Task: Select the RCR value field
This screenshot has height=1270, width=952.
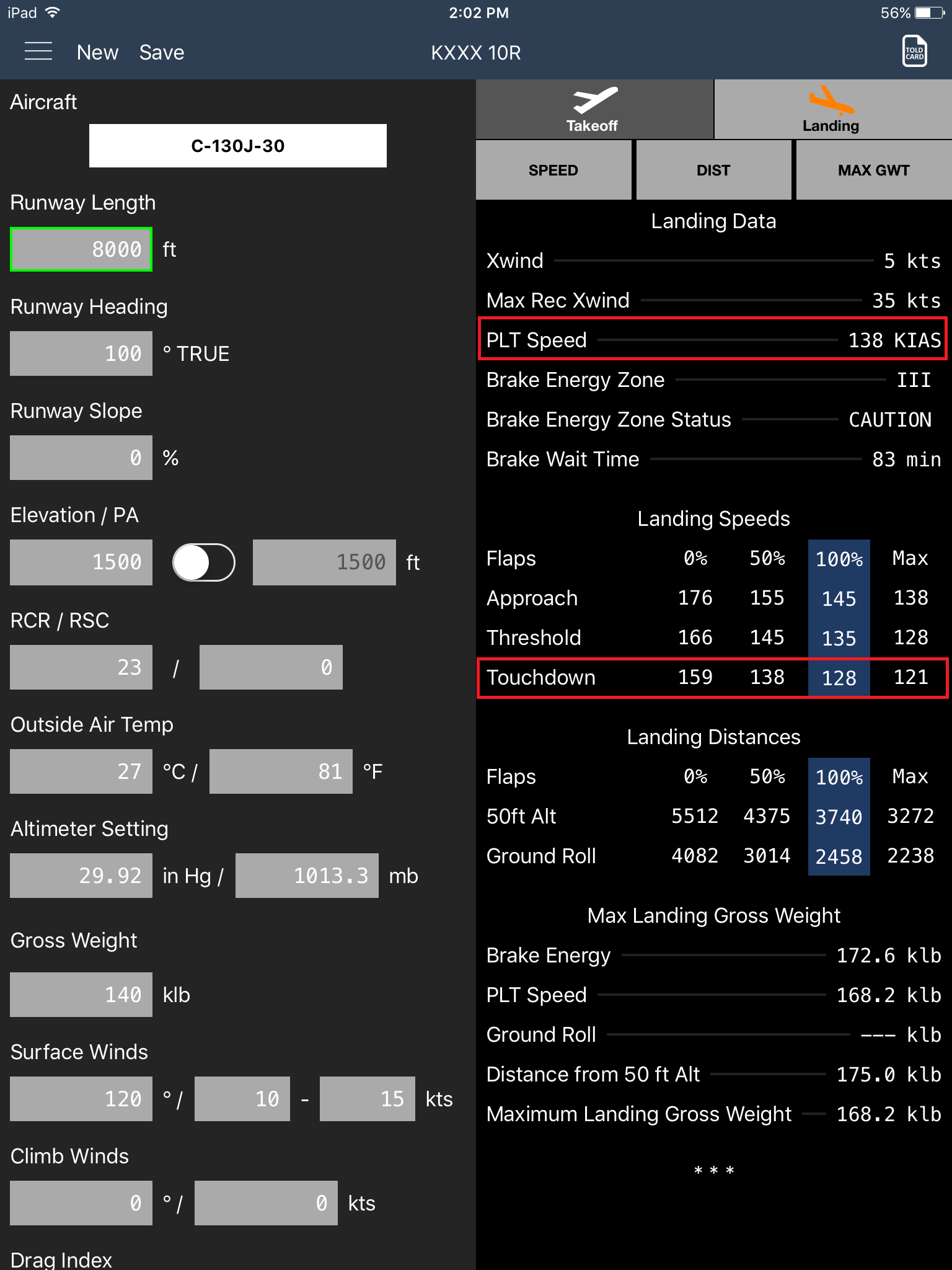Action: click(81, 667)
